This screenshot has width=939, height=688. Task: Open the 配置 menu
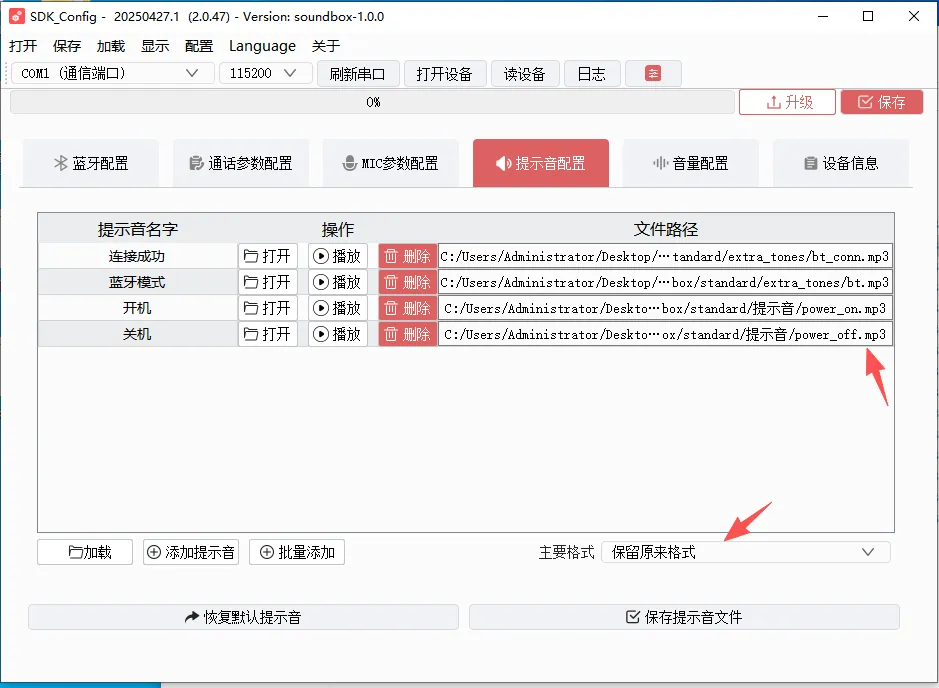point(199,46)
